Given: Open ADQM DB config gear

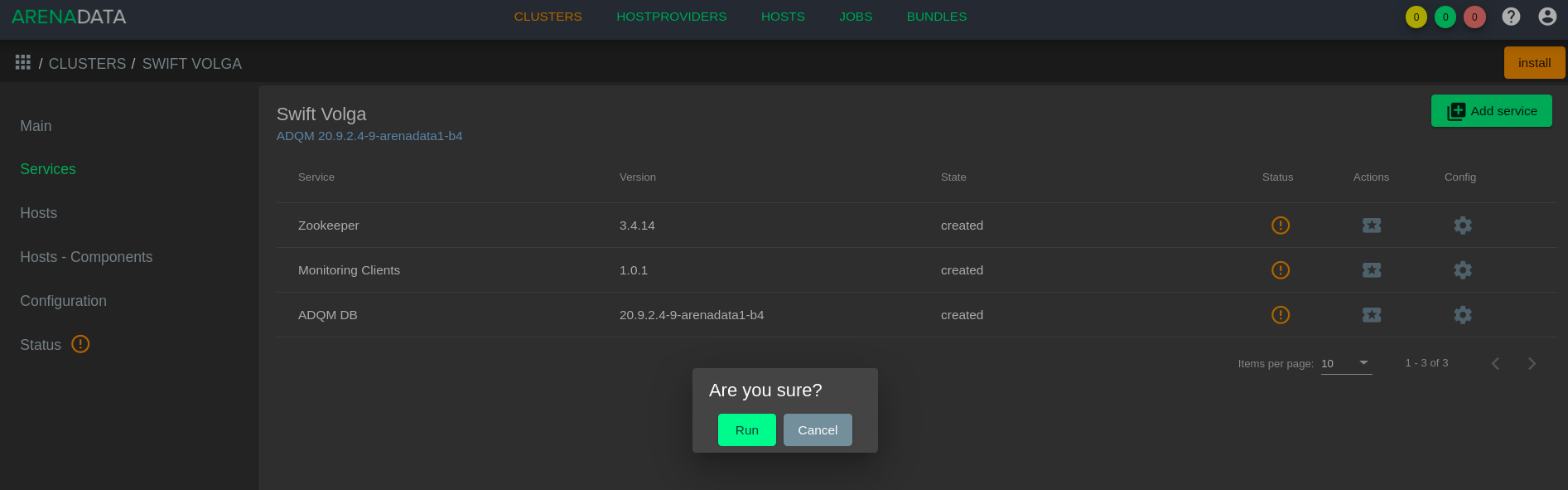Looking at the screenshot, I should click(x=1463, y=315).
